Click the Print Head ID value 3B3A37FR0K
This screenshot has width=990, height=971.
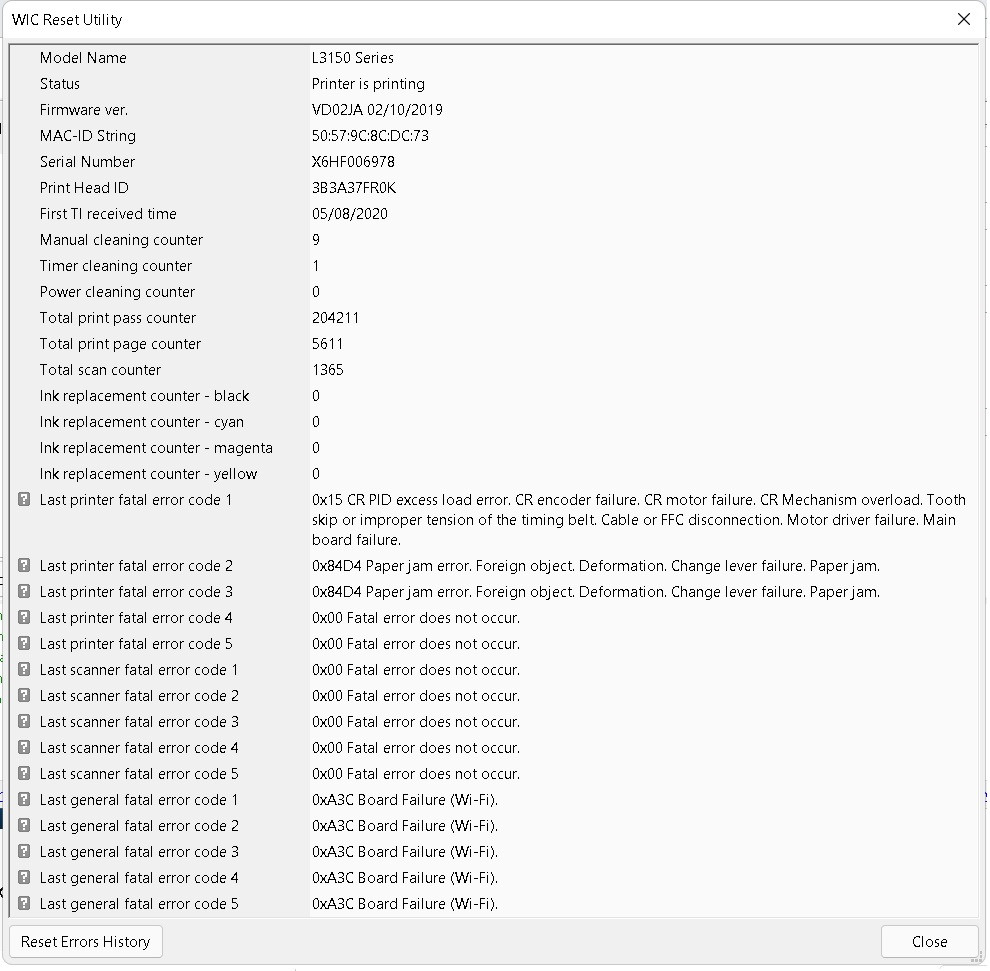point(354,188)
